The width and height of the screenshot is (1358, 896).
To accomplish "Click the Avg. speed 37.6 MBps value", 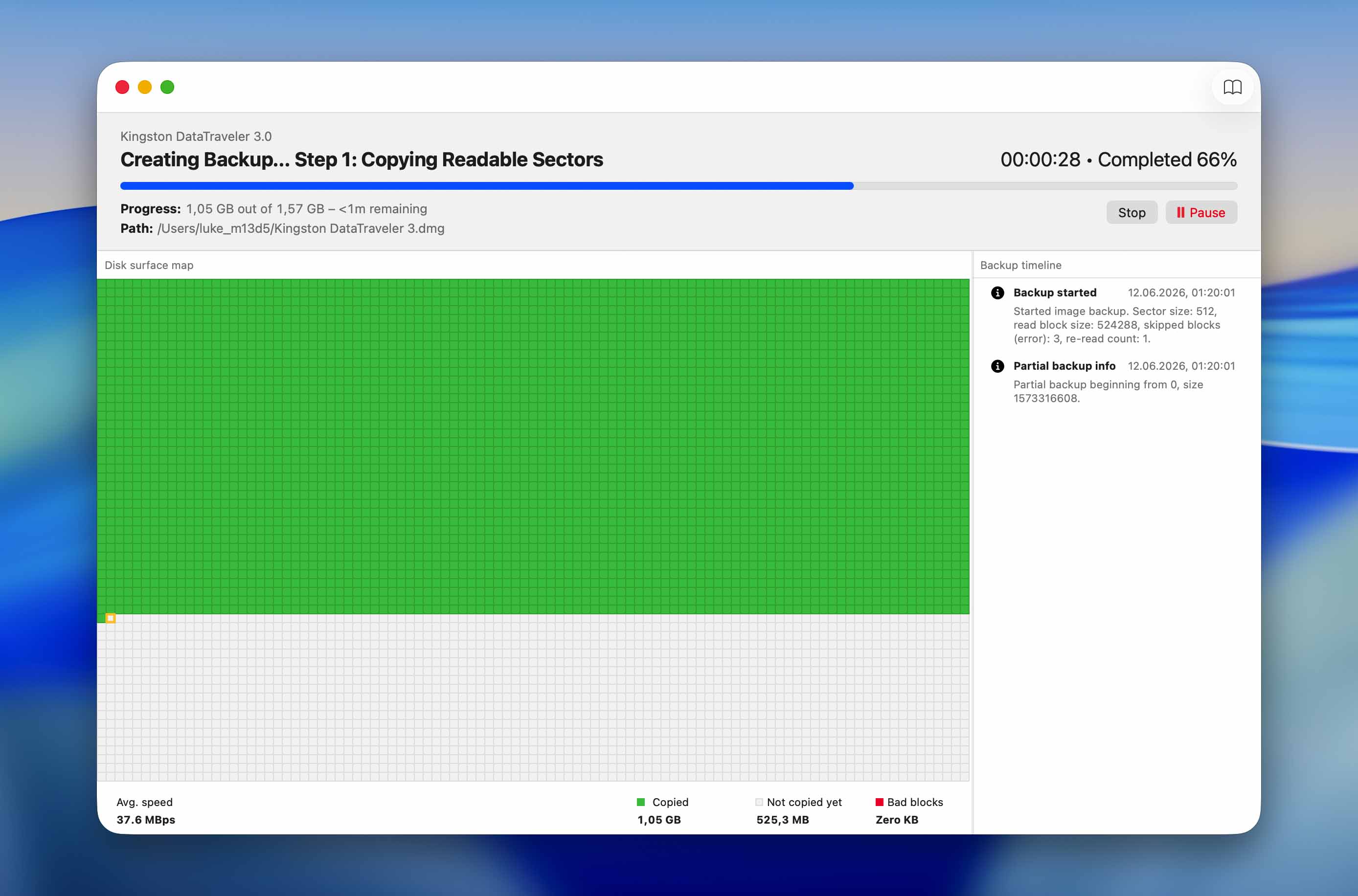I will [146, 819].
